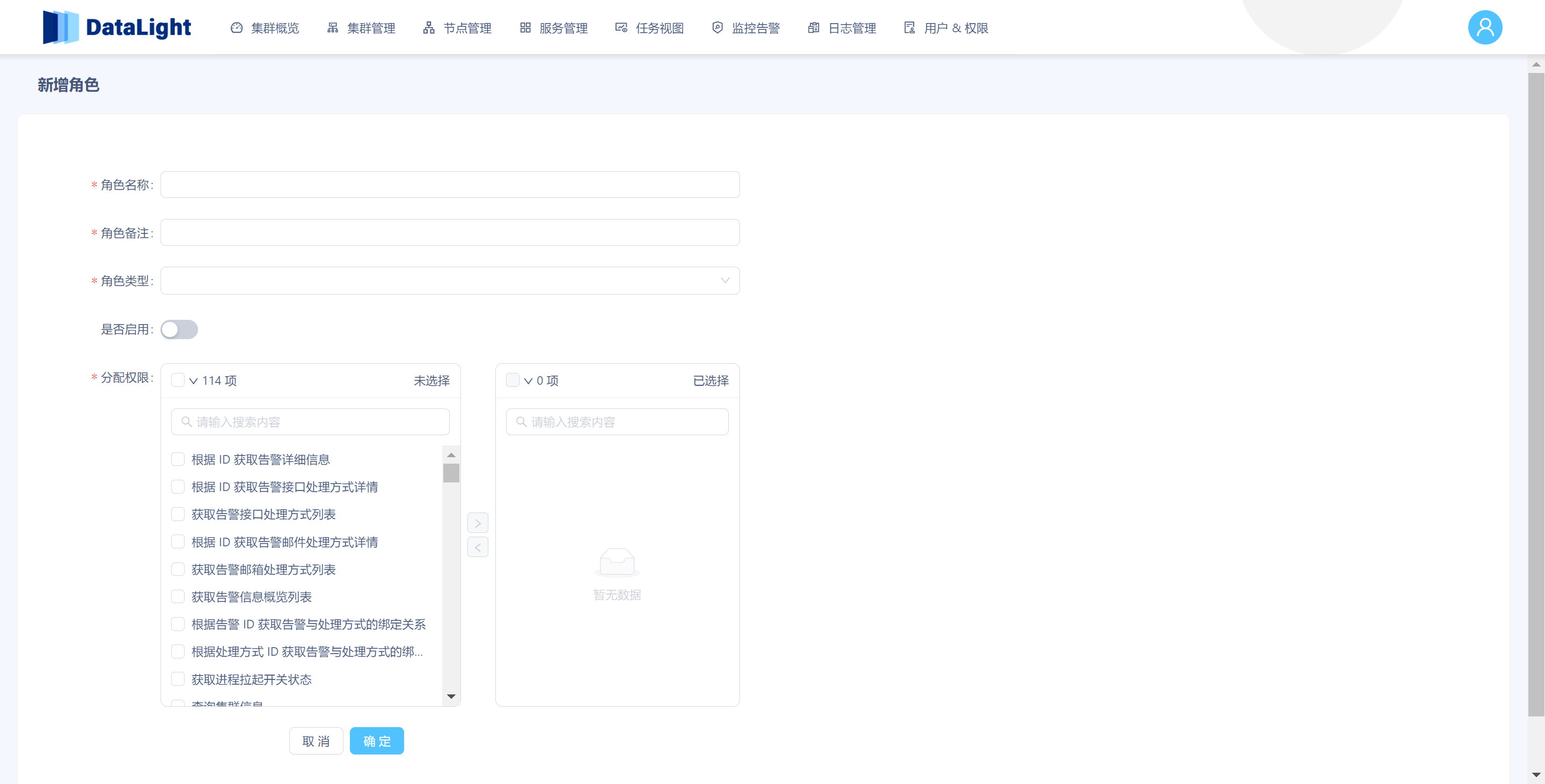Expand the 0 项 selection dropdown arrow
The width and height of the screenshot is (1545, 784).
pyautogui.click(x=529, y=381)
